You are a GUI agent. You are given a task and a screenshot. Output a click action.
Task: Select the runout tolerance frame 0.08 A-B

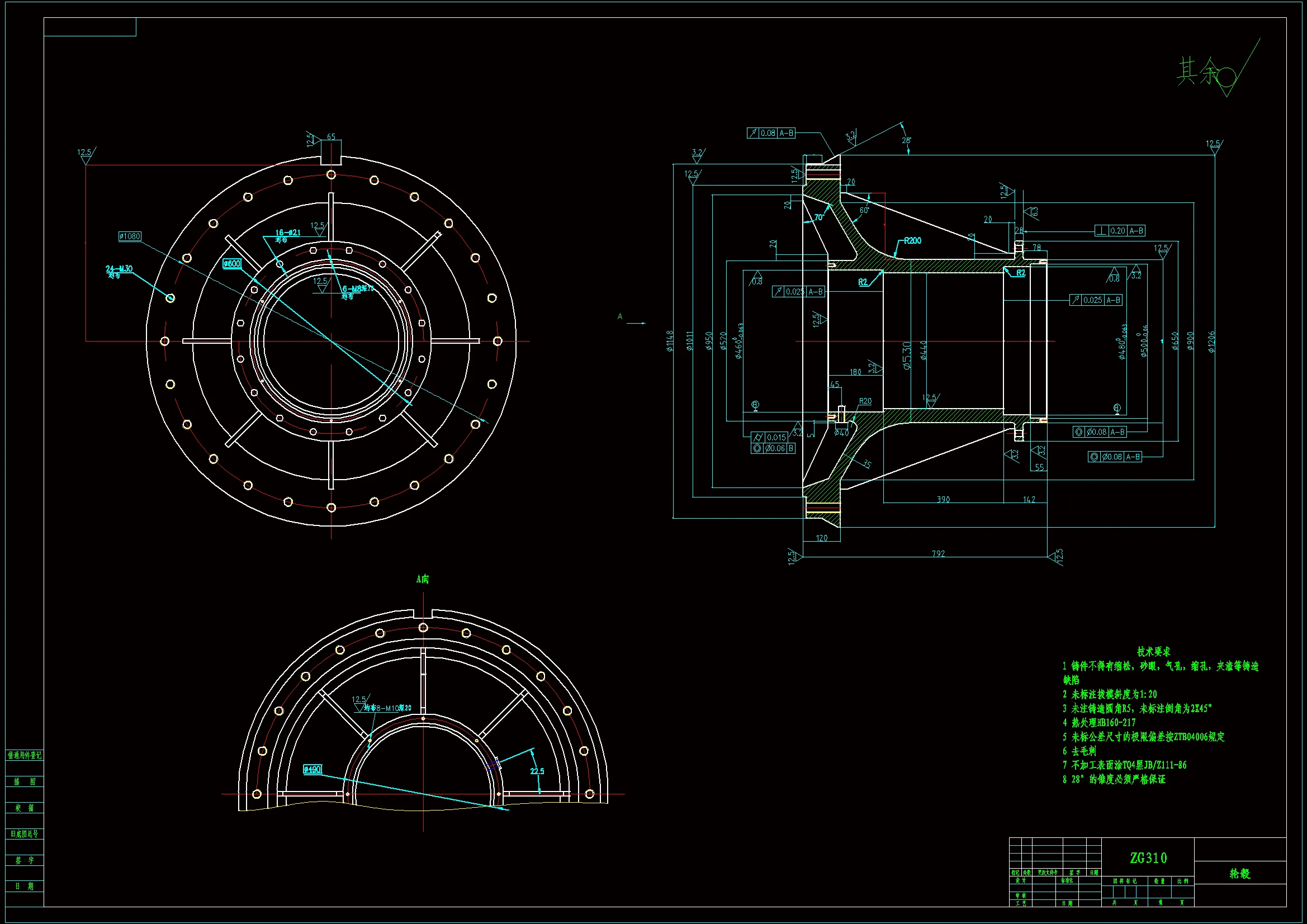[771, 132]
